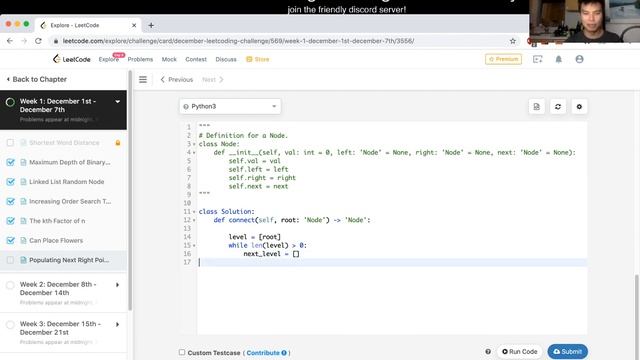The width and height of the screenshot is (640, 360).
Task: Toggle checkbox for Shortest Word Distance
Action: coord(11,143)
